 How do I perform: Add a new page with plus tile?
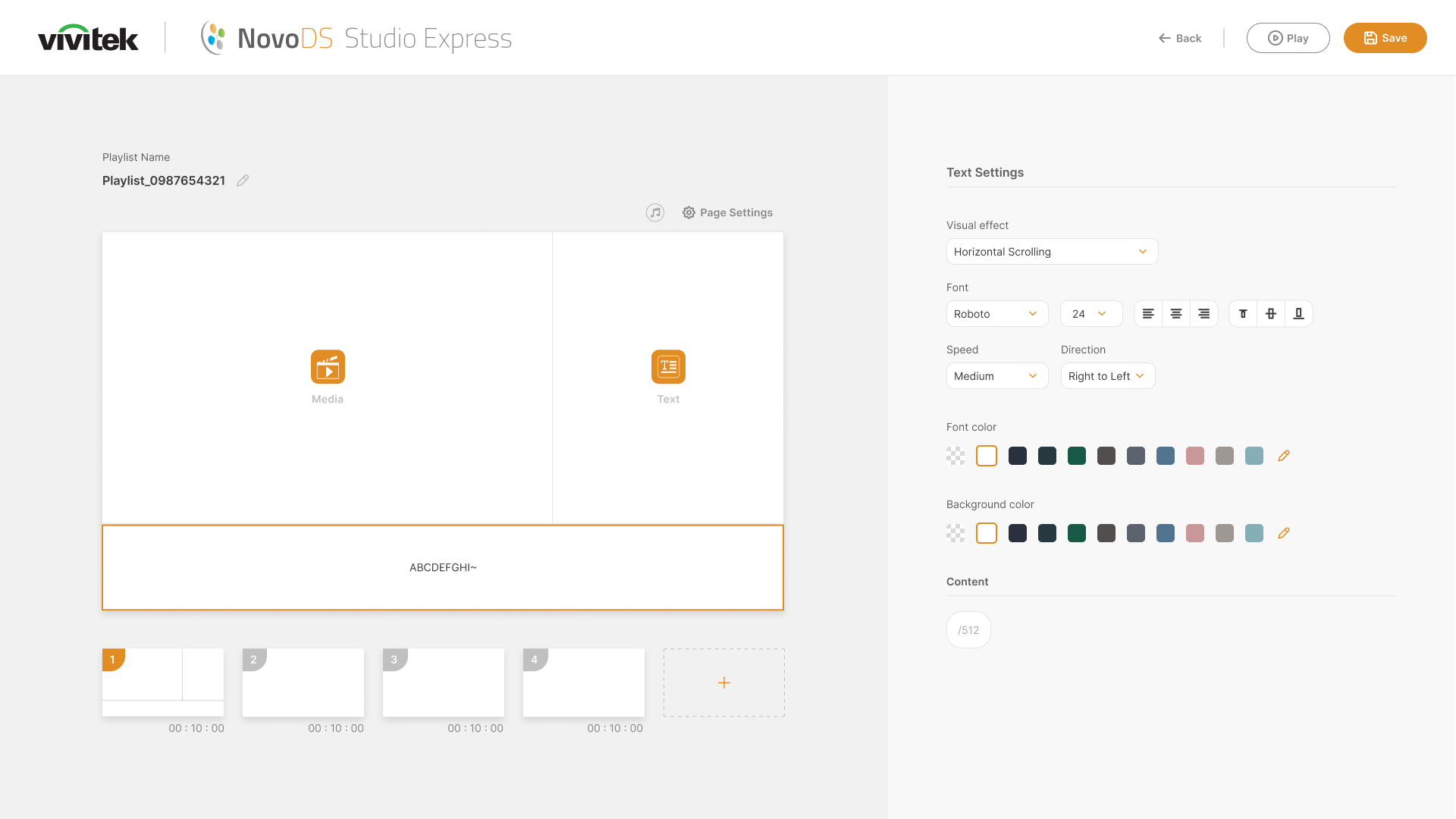click(x=724, y=682)
